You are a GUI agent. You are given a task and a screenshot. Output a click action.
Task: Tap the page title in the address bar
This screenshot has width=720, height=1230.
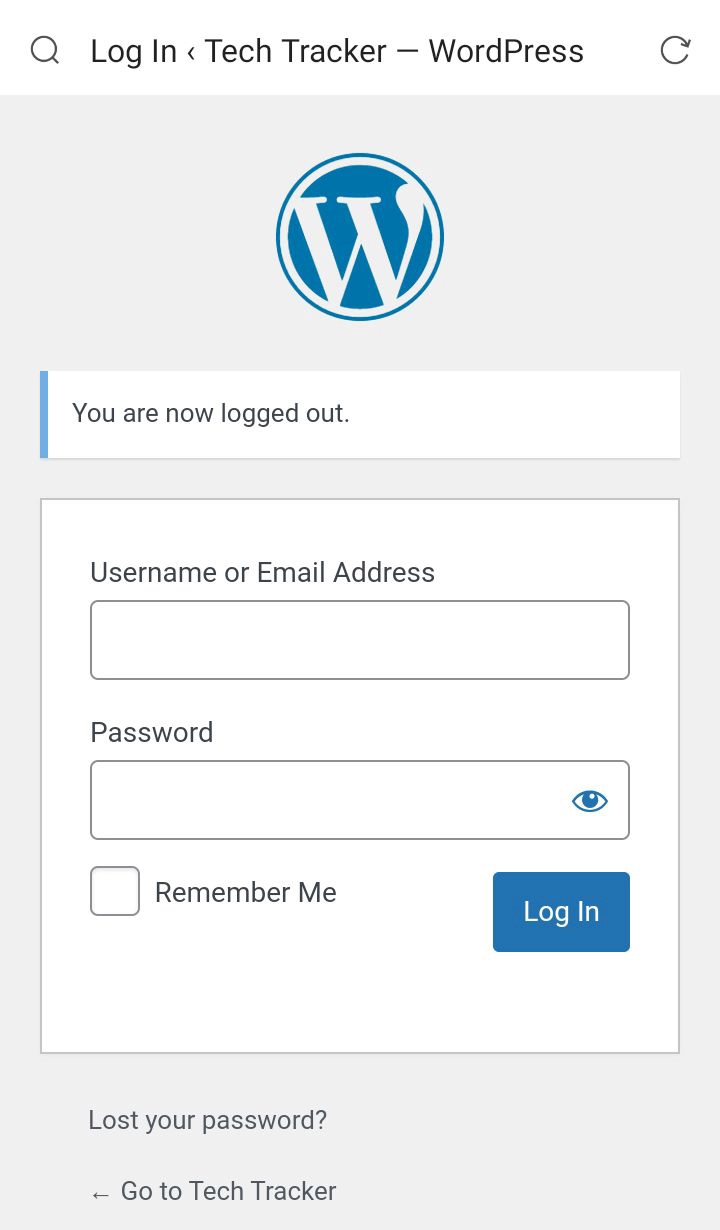(x=337, y=51)
